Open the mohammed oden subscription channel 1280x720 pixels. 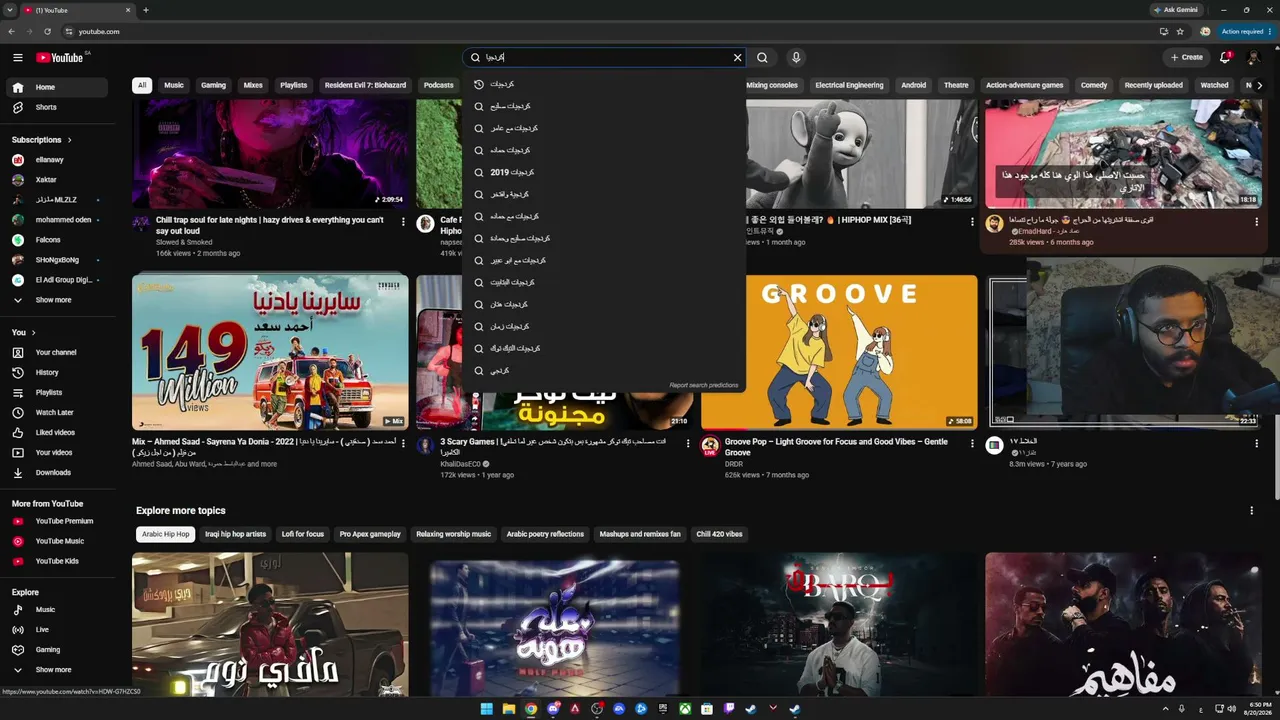[x=59, y=220]
